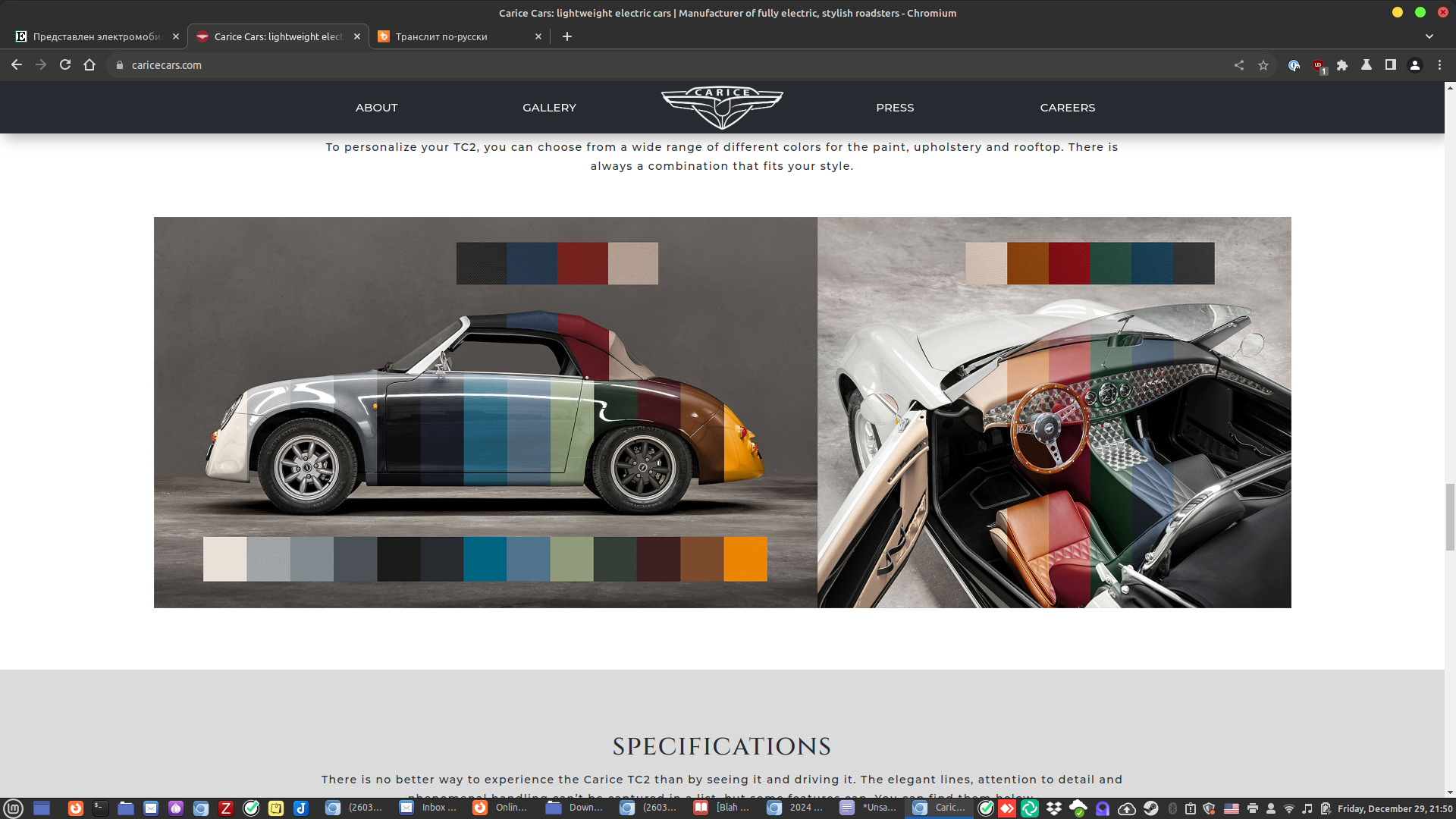Open the browser profile avatar icon
The width and height of the screenshot is (1456, 819).
(x=1415, y=65)
